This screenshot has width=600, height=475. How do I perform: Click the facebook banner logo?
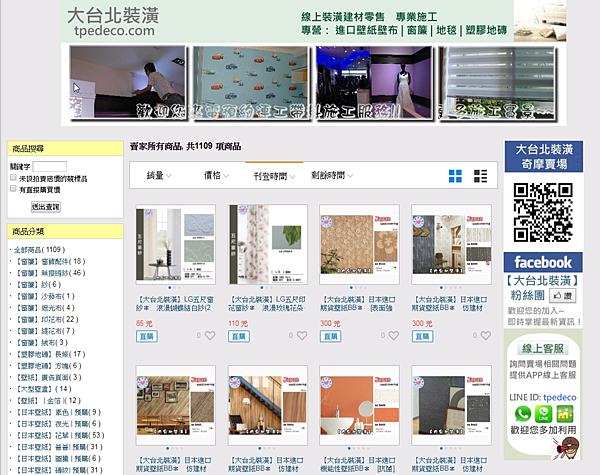[x=543, y=262]
